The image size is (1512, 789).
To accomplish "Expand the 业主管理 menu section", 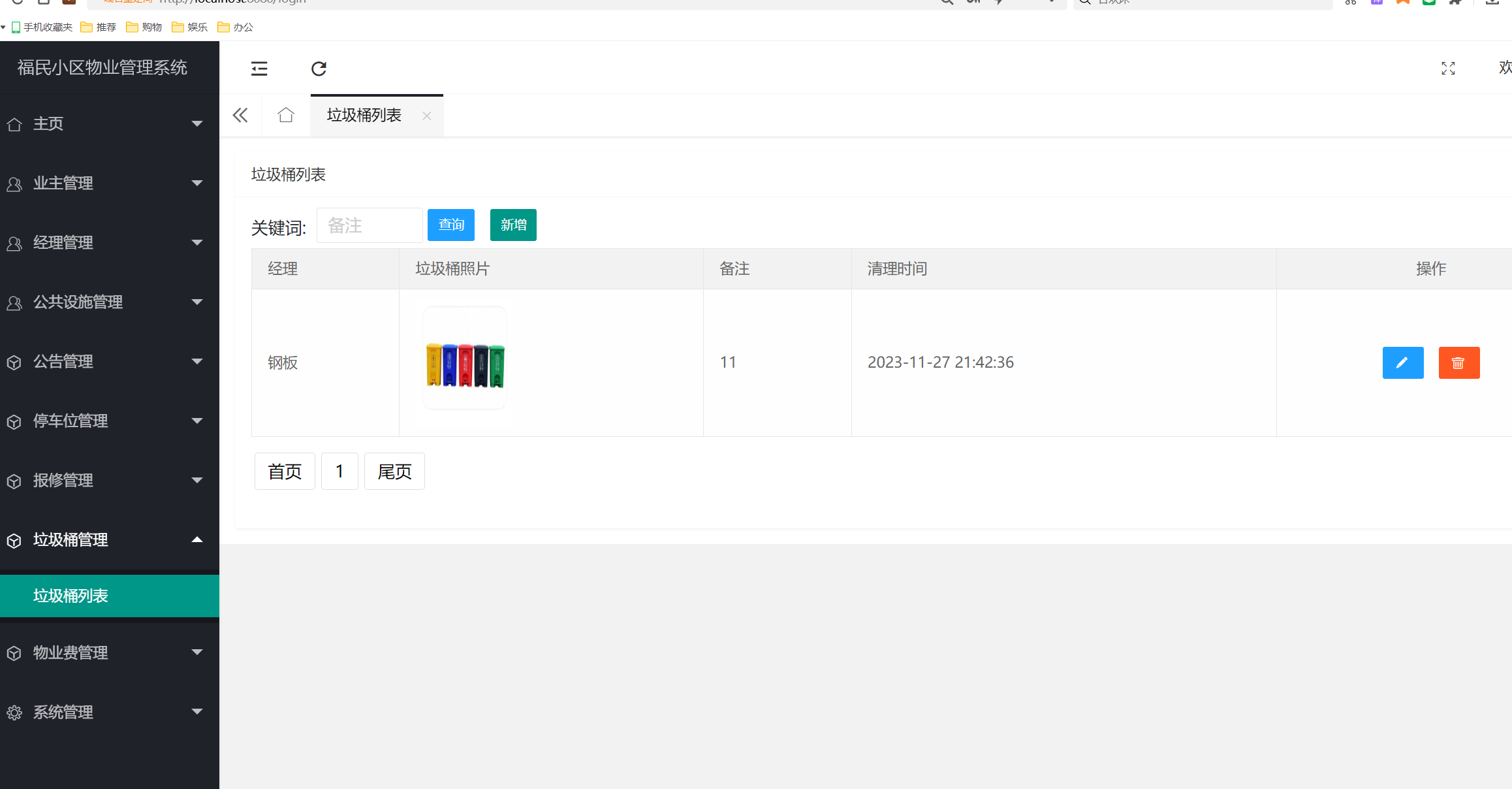I will pos(63,183).
